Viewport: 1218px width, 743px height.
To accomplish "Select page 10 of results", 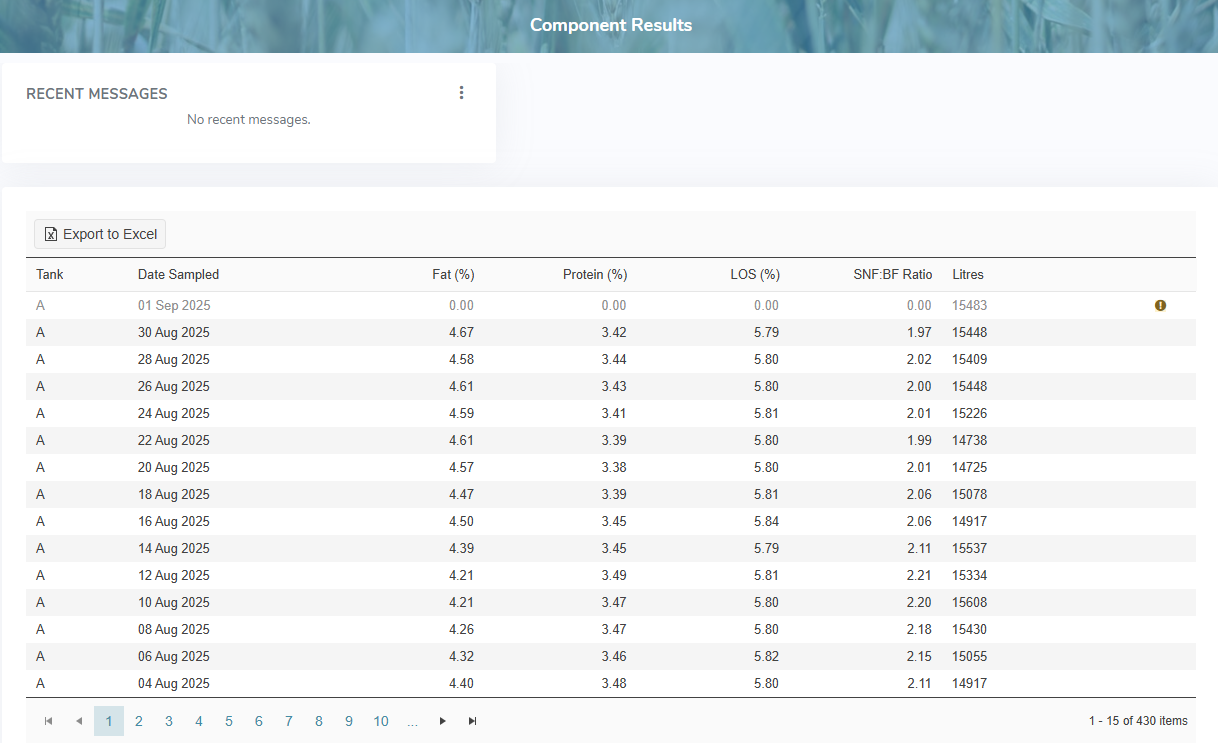I will coord(380,720).
